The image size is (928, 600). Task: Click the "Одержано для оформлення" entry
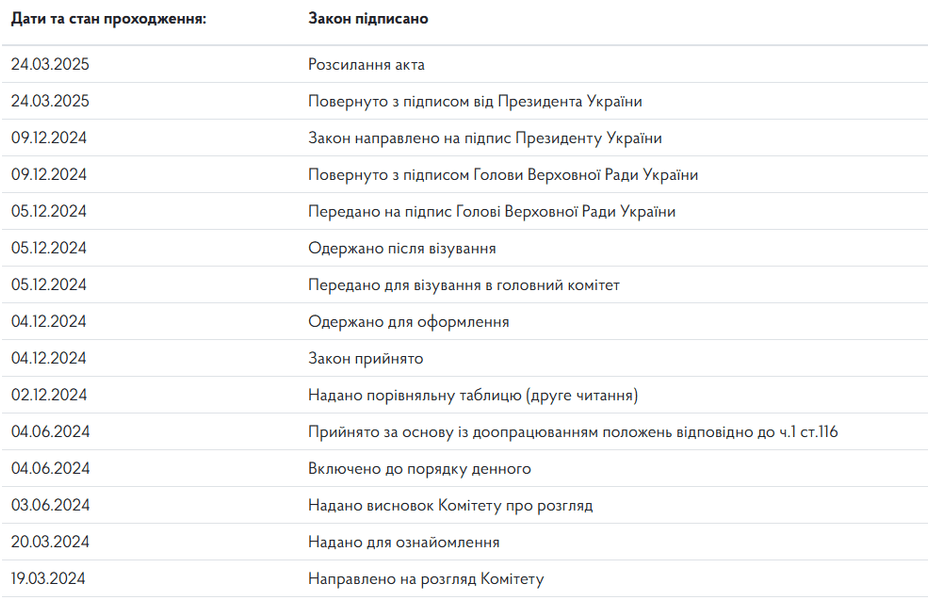tap(408, 322)
